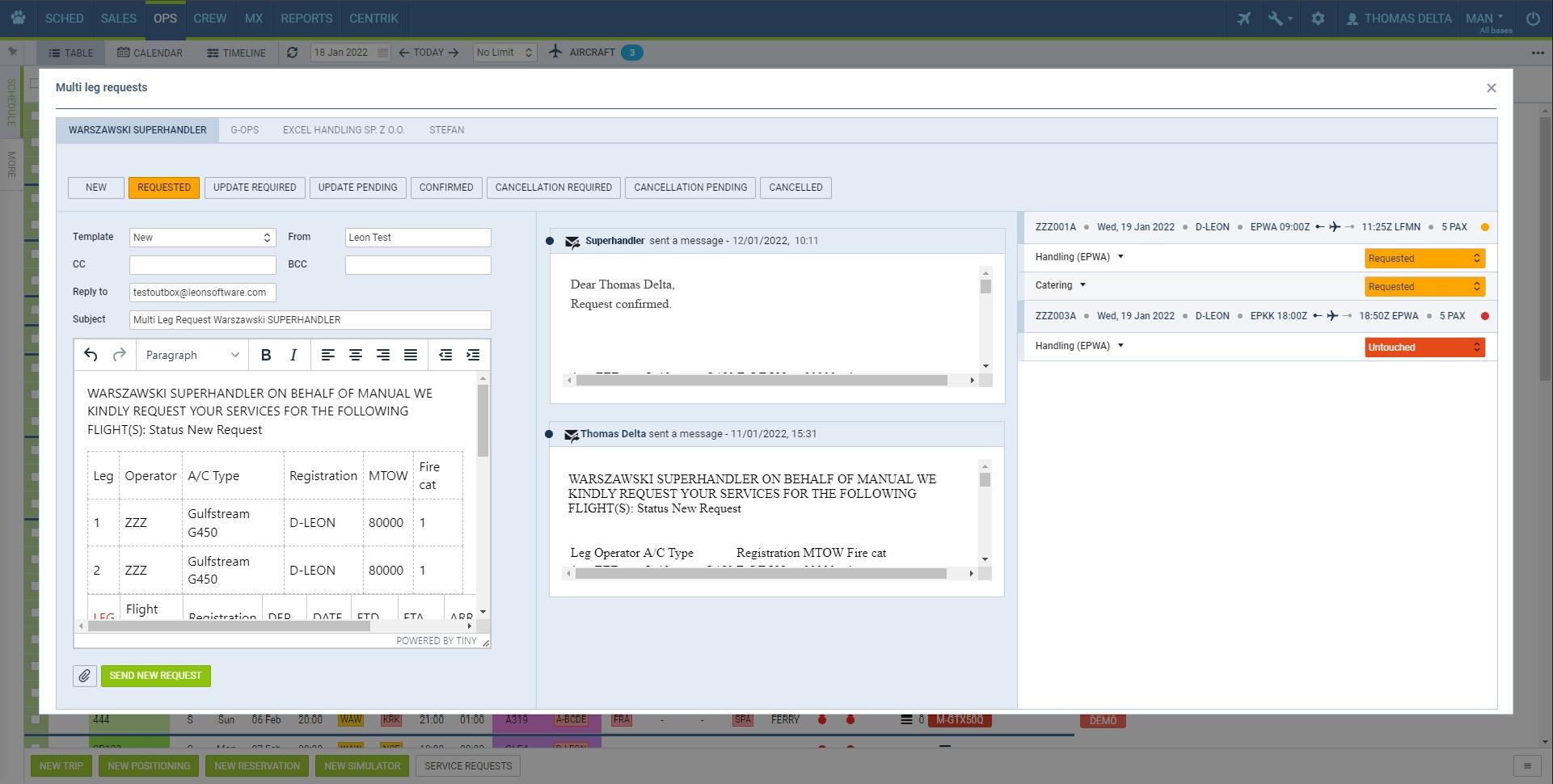The width and height of the screenshot is (1553, 784).
Task: Apply bold formatting in editor
Action: click(x=265, y=355)
